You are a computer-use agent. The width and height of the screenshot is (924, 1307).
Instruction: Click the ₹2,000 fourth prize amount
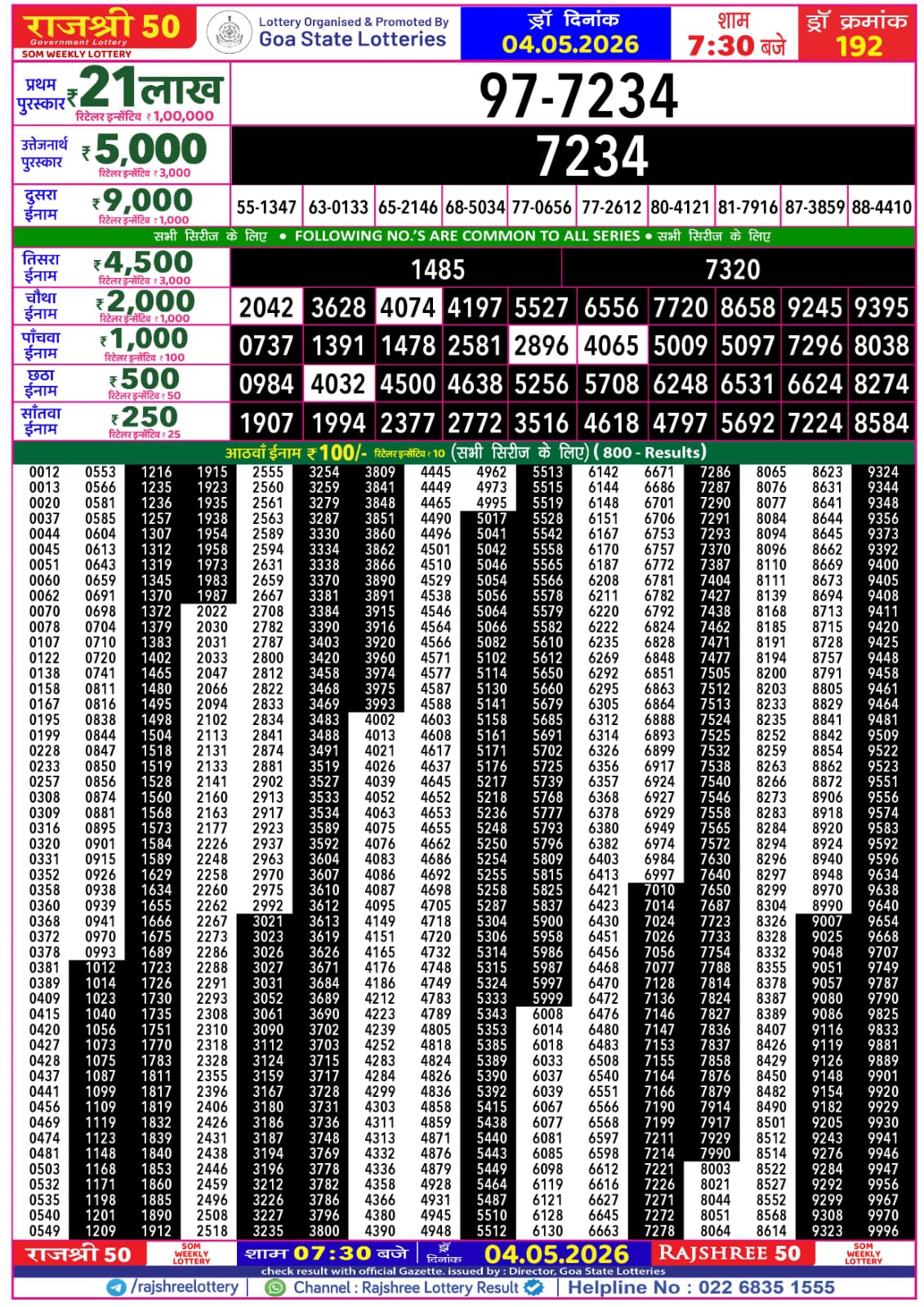(145, 302)
